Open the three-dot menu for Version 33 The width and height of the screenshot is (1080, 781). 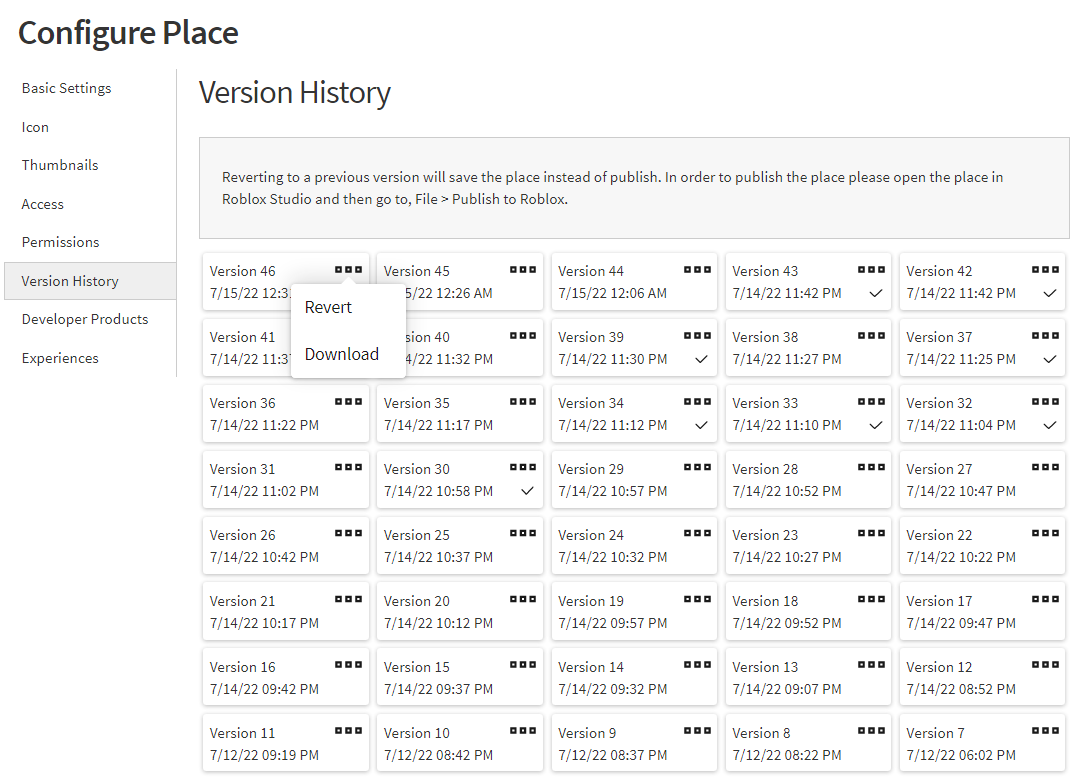point(871,401)
